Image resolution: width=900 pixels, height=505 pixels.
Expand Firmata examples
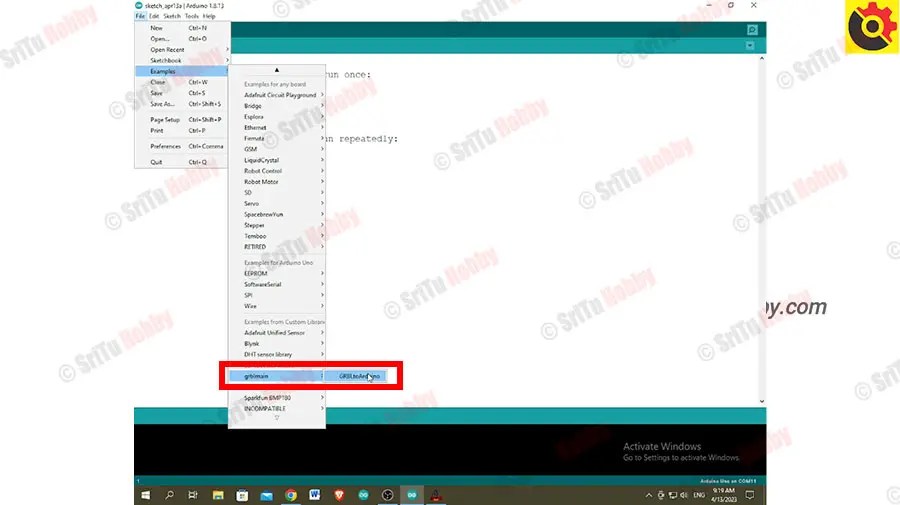coord(277,138)
